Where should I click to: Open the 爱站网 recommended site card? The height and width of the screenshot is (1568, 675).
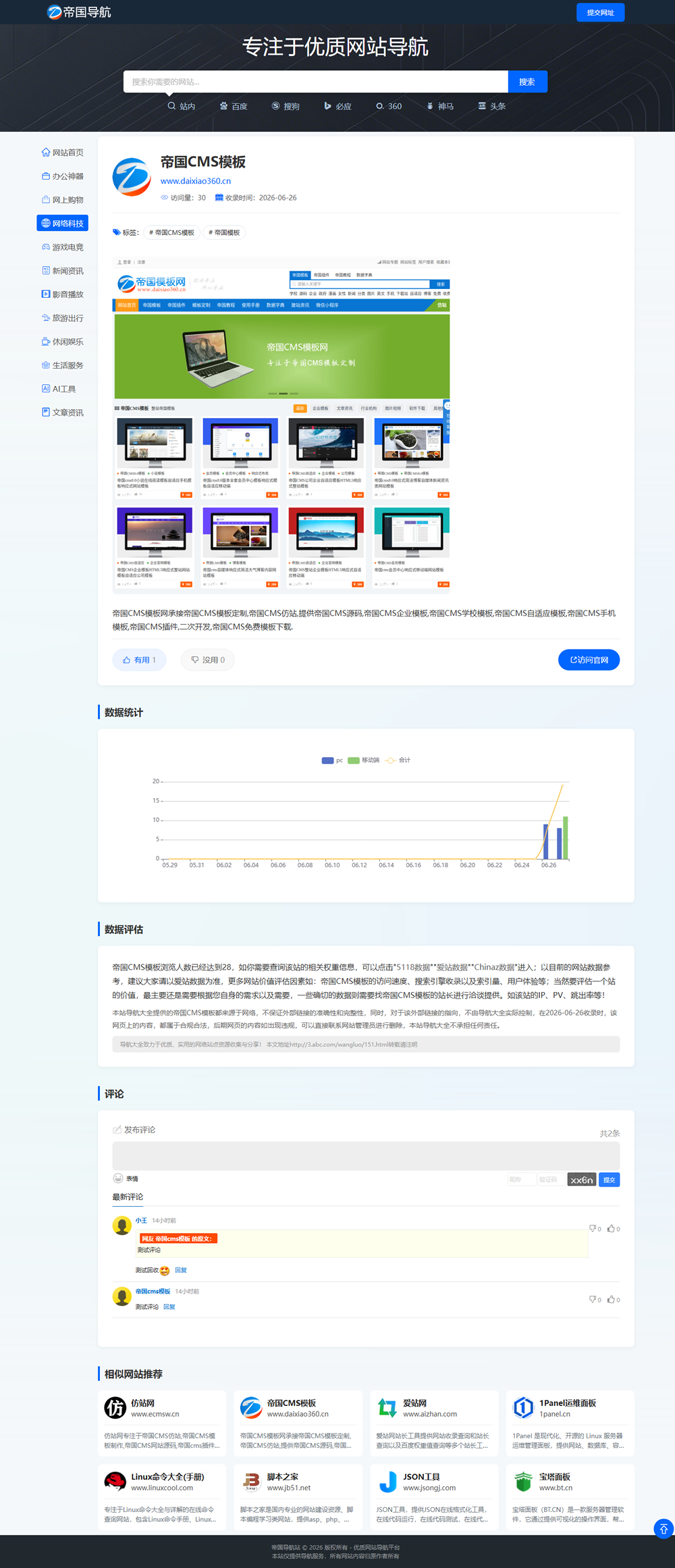[x=434, y=1422]
